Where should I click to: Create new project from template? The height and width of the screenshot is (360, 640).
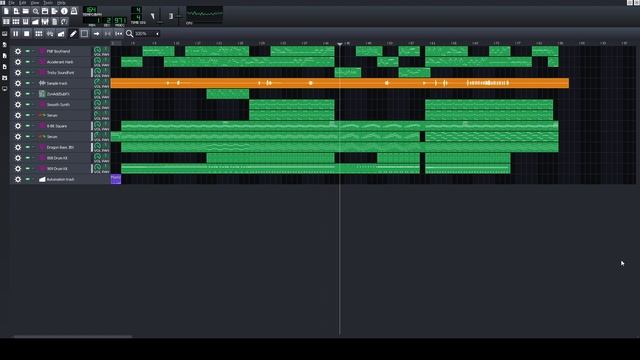pyautogui.click(x=16, y=11)
